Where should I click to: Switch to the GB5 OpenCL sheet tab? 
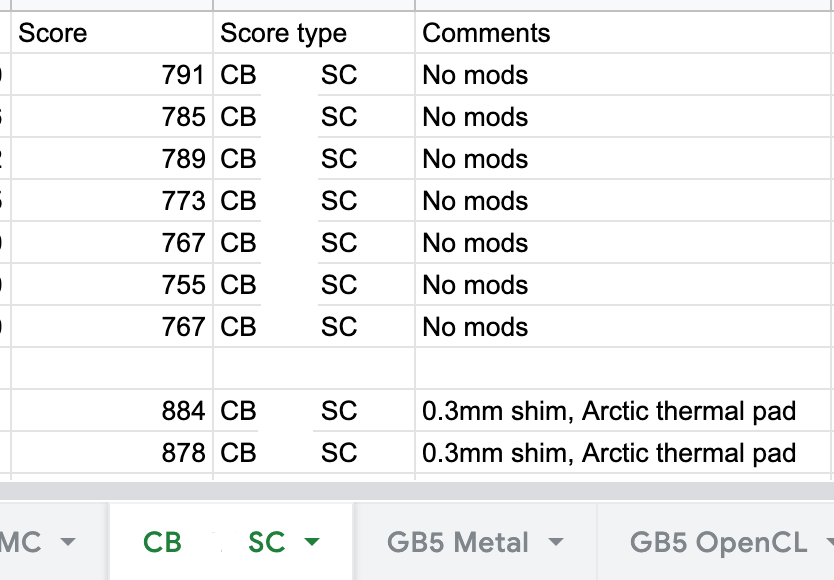[x=717, y=543]
